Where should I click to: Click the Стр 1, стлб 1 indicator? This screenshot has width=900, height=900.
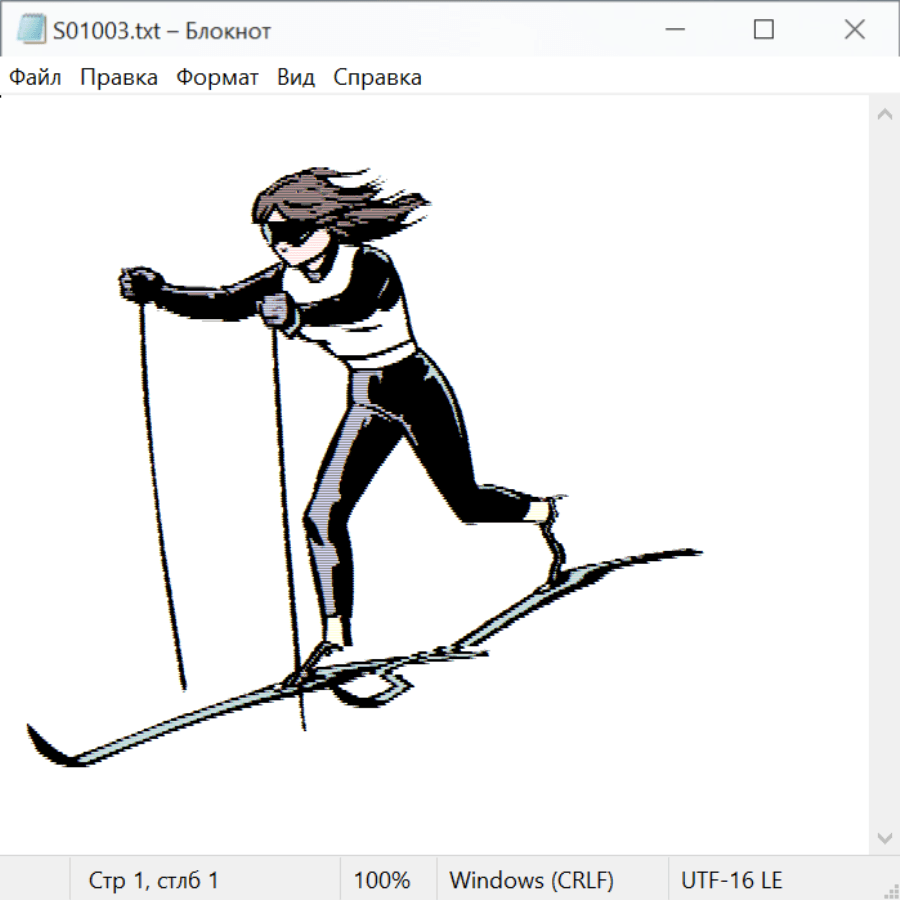[154, 881]
